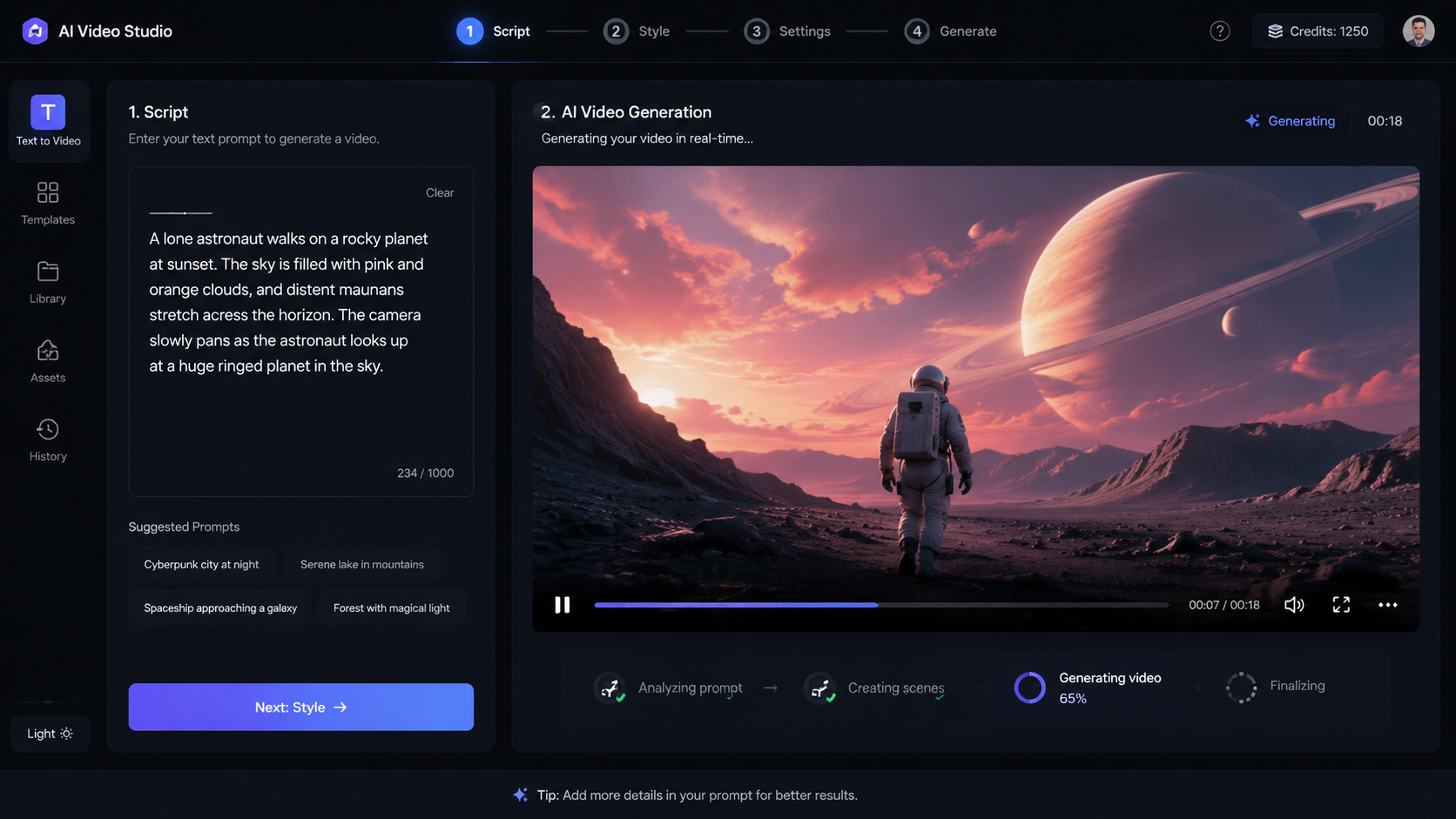Open the video more options menu
The width and height of the screenshot is (1456, 819).
(1388, 605)
